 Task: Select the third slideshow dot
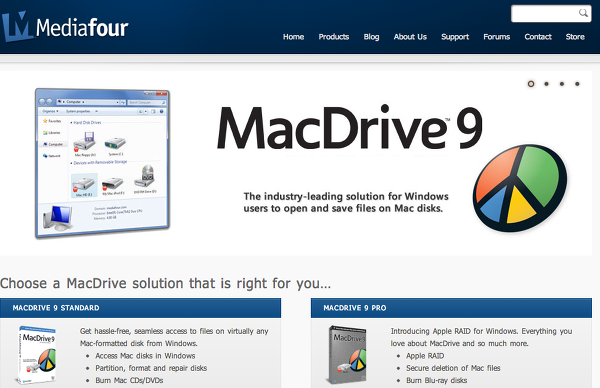pos(562,84)
